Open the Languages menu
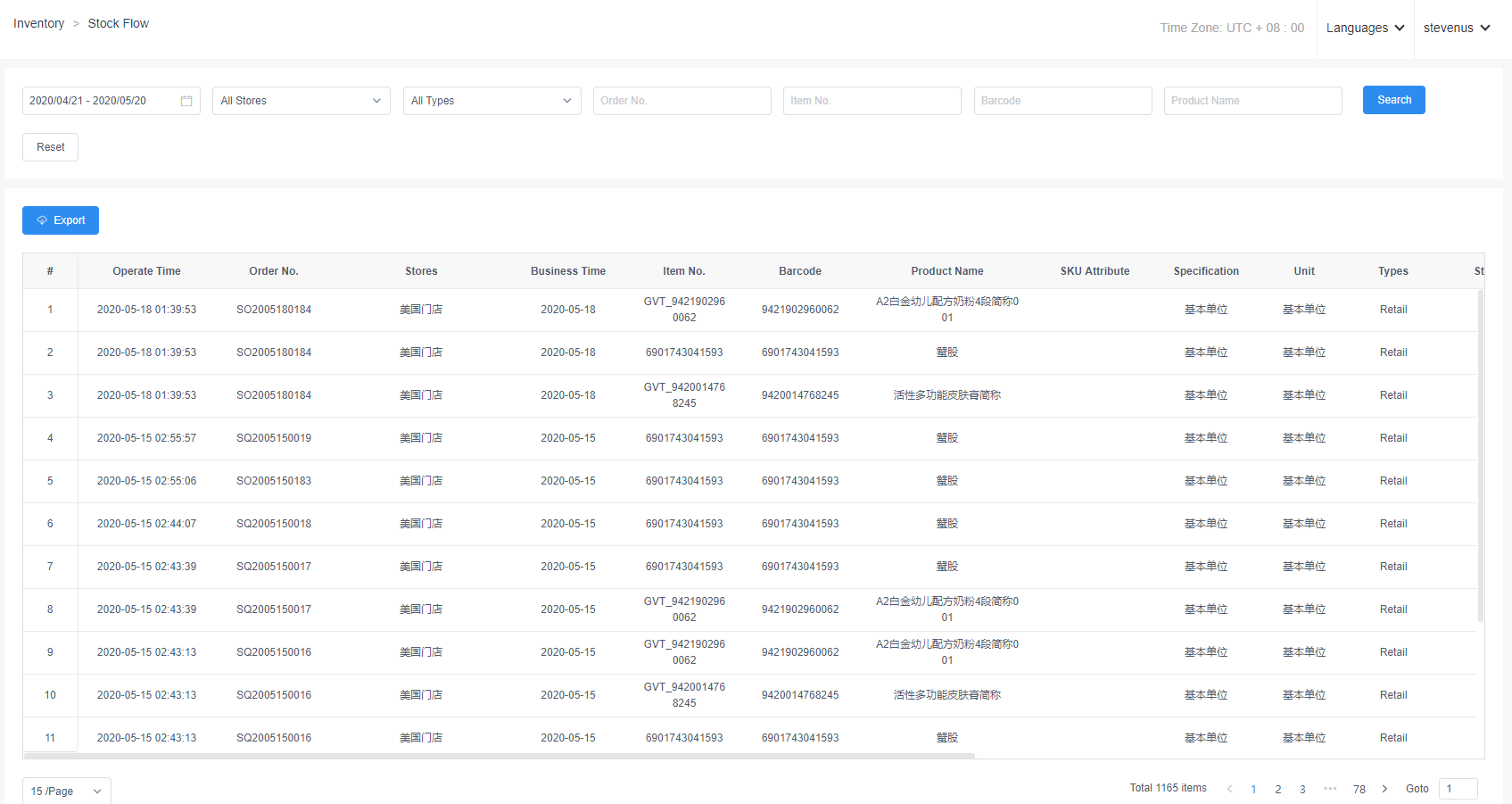Image resolution: width=1512 pixels, height=804 pixels. point(1365,28)
